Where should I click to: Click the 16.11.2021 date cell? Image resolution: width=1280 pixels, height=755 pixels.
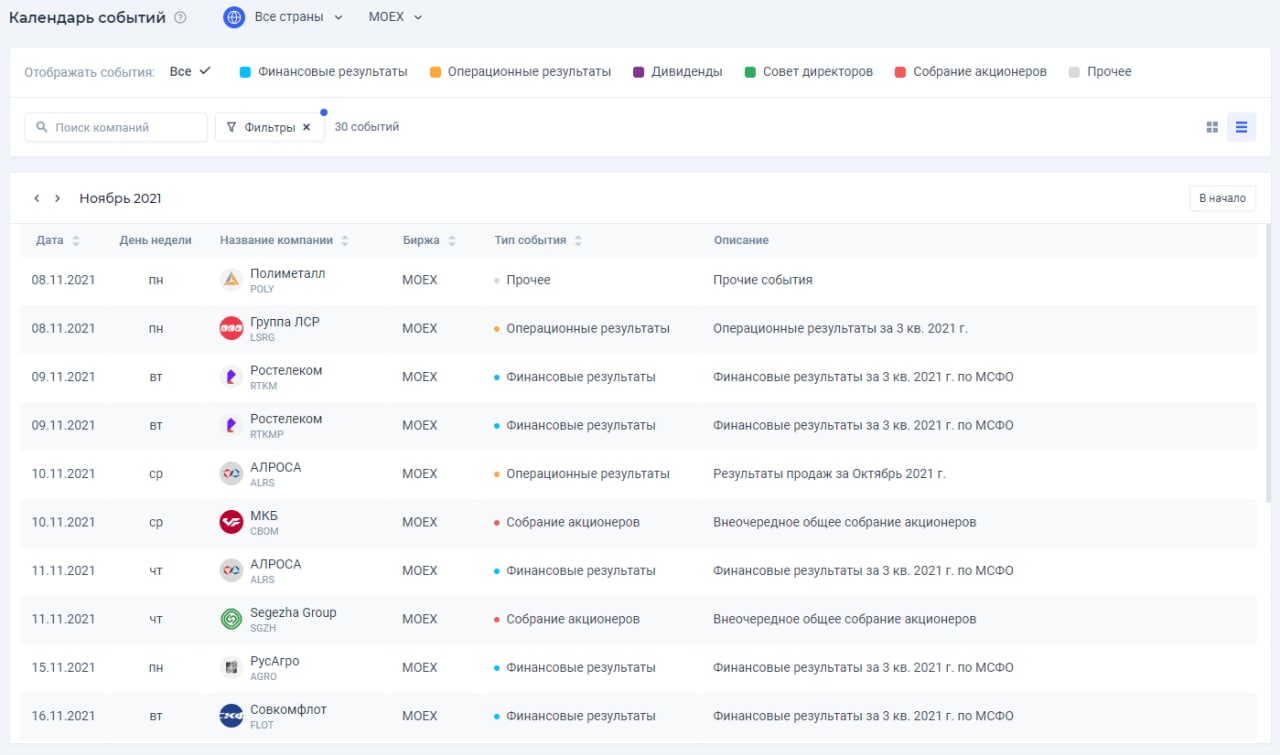point(63,716)
